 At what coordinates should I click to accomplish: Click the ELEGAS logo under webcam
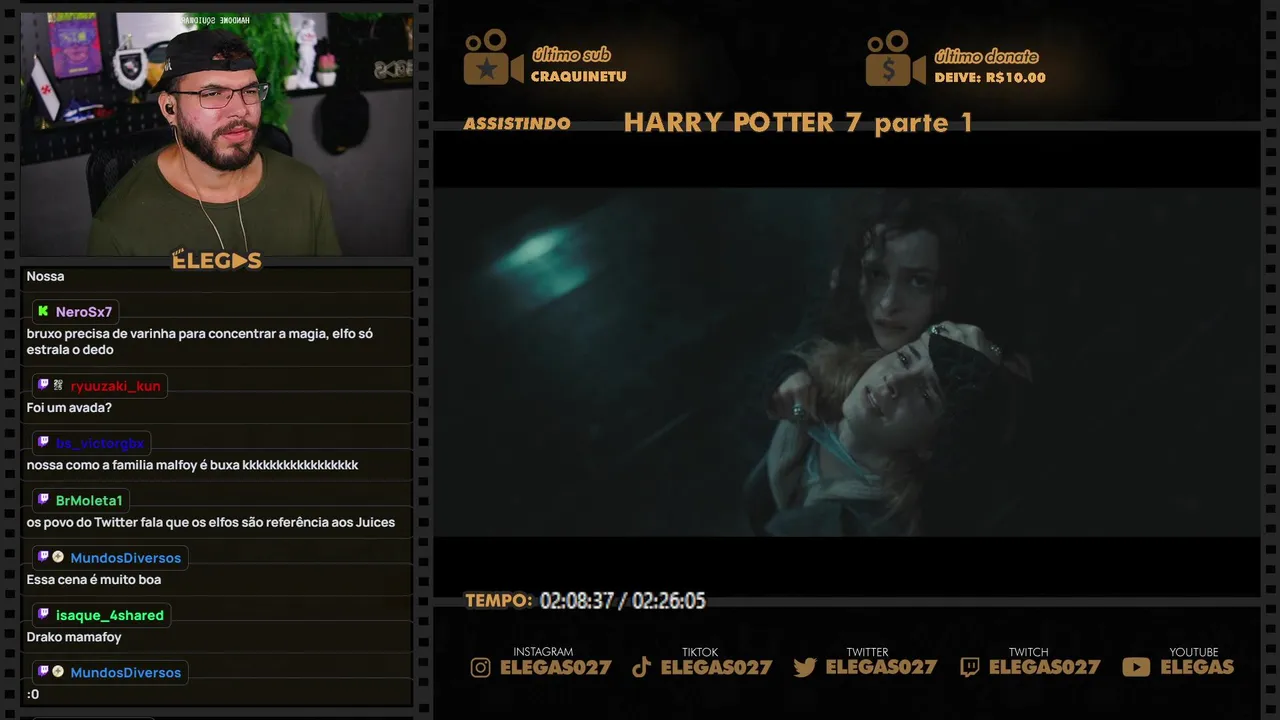coord(217,260)
